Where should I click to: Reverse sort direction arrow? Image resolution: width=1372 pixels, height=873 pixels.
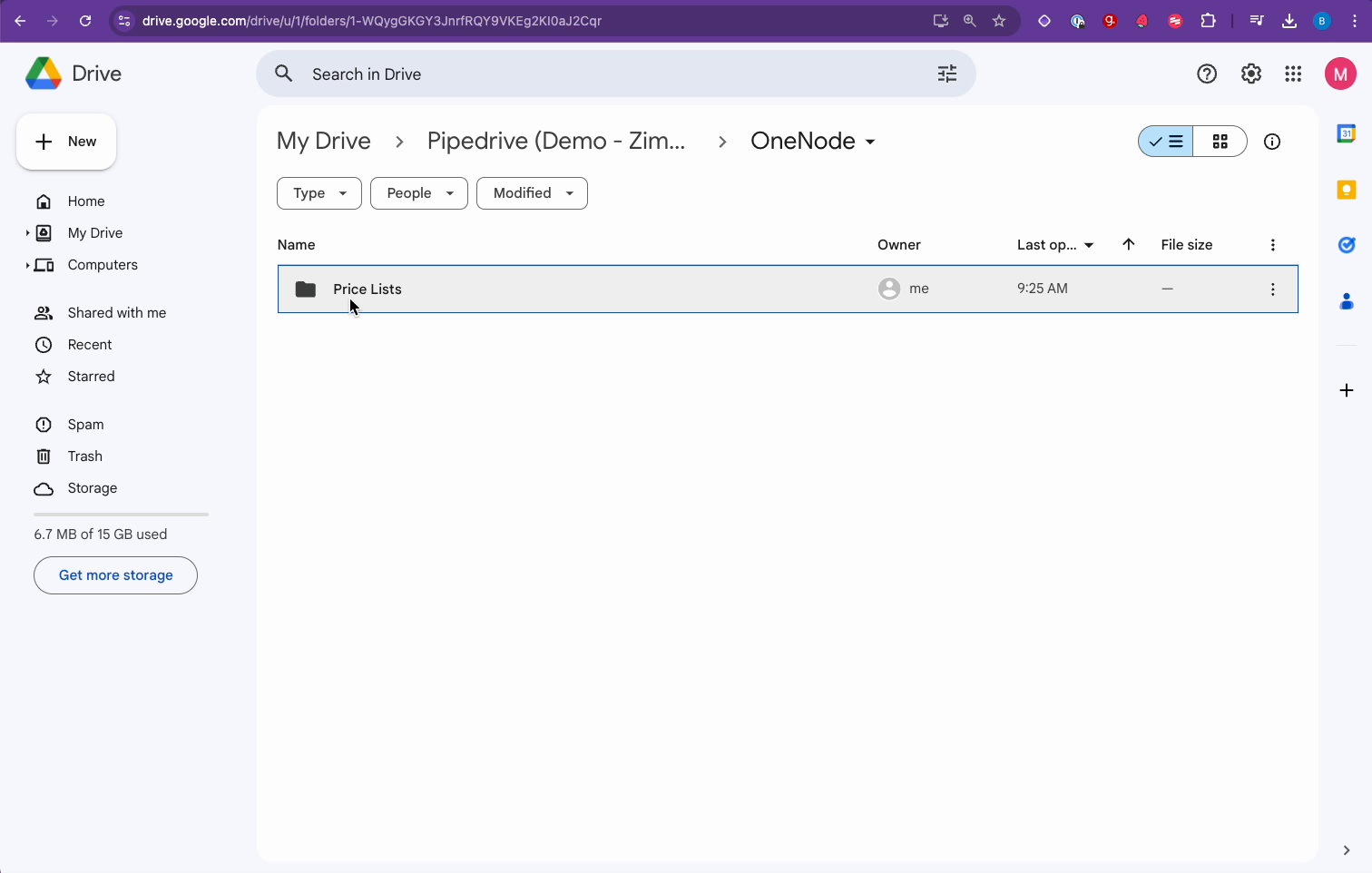click(x=1128, y=244)
